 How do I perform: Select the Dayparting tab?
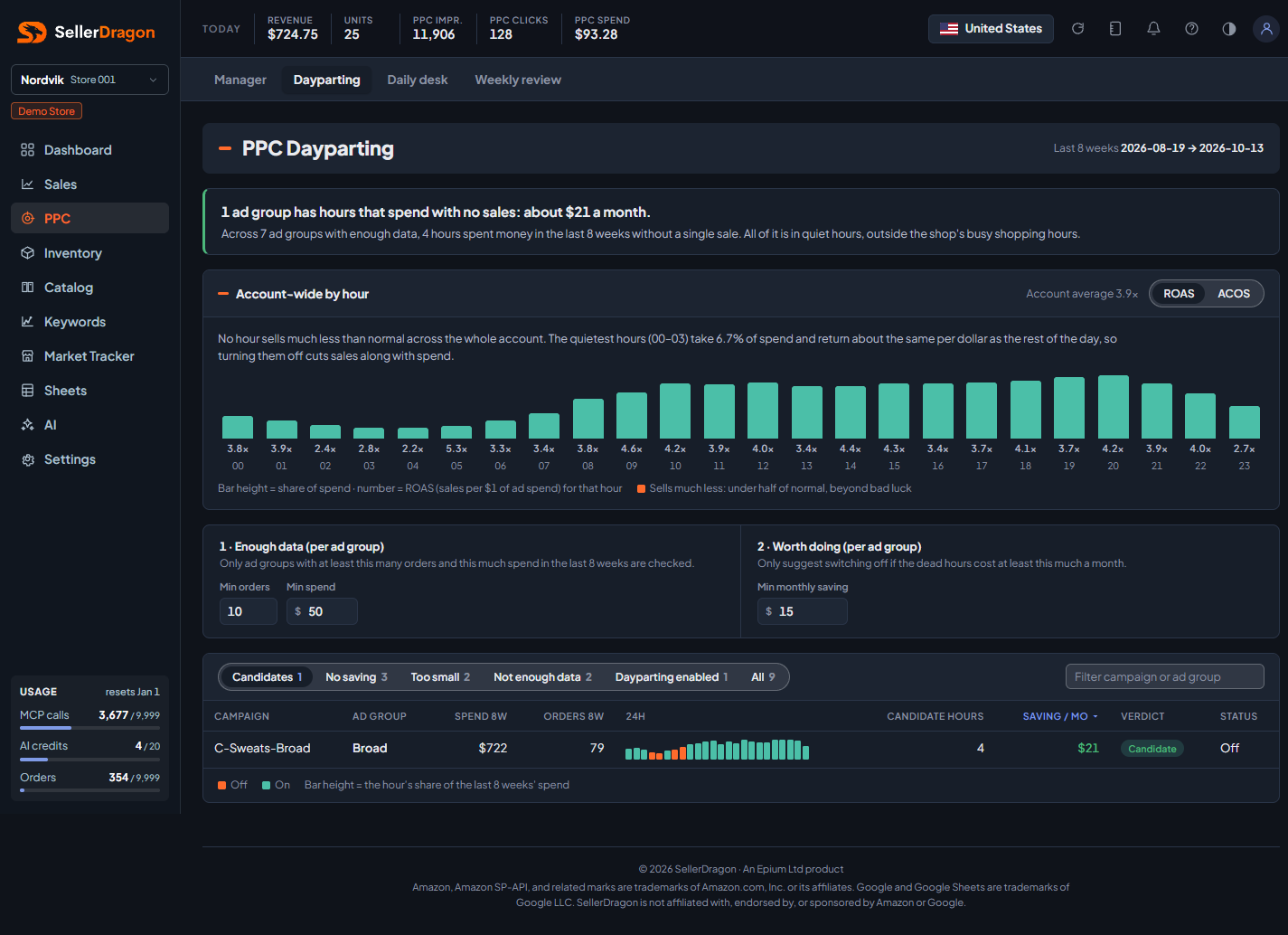click(327, 80)
